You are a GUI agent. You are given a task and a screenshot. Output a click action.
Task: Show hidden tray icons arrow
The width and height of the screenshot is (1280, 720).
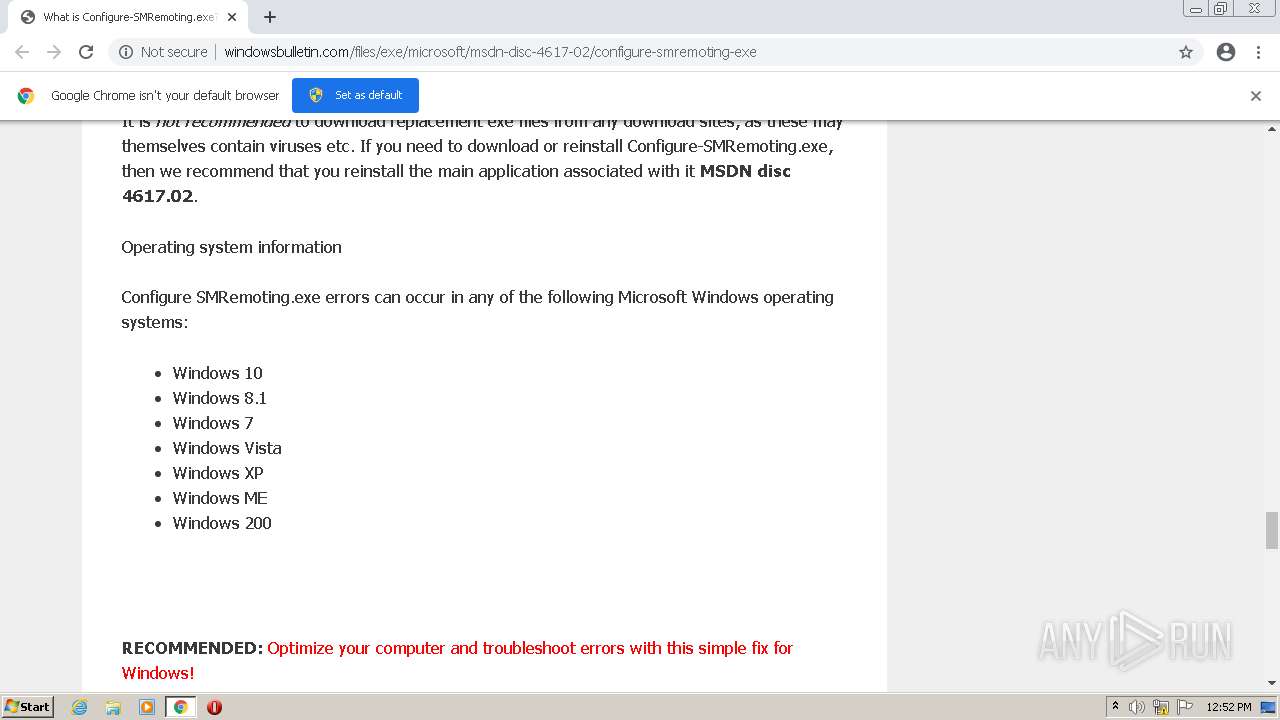tap(1116, 707)
